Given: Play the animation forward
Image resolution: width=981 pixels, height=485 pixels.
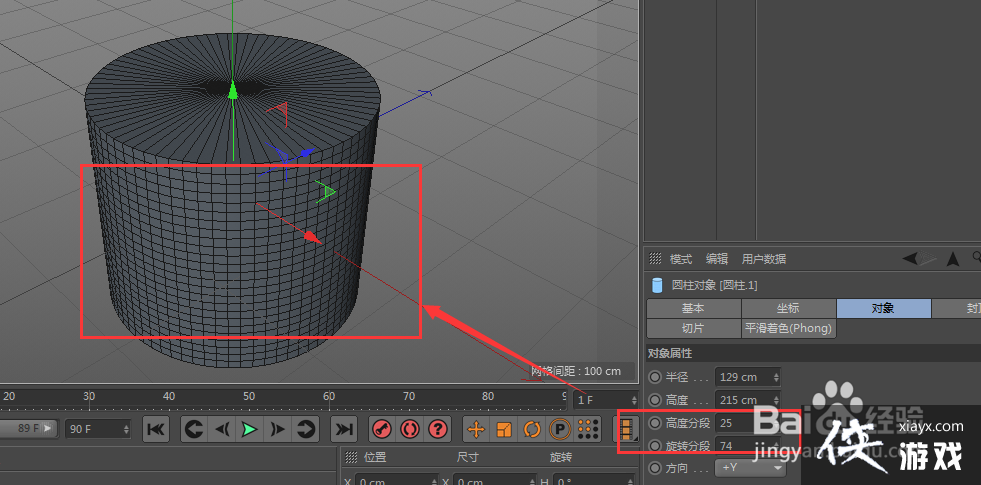Looking at the screenshot, I should (x=249, y=429).
